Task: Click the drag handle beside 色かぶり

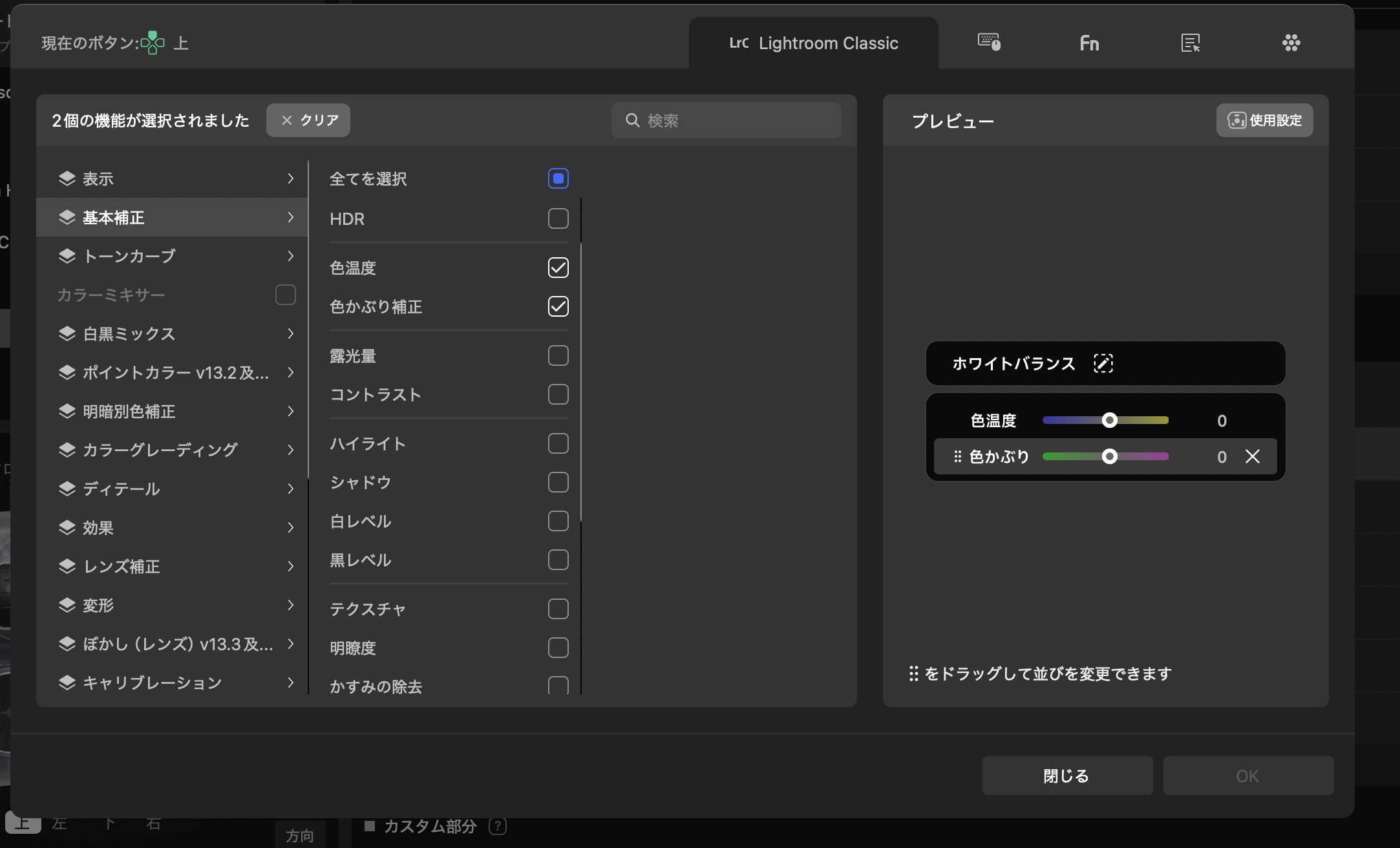Action: [957, 456]
